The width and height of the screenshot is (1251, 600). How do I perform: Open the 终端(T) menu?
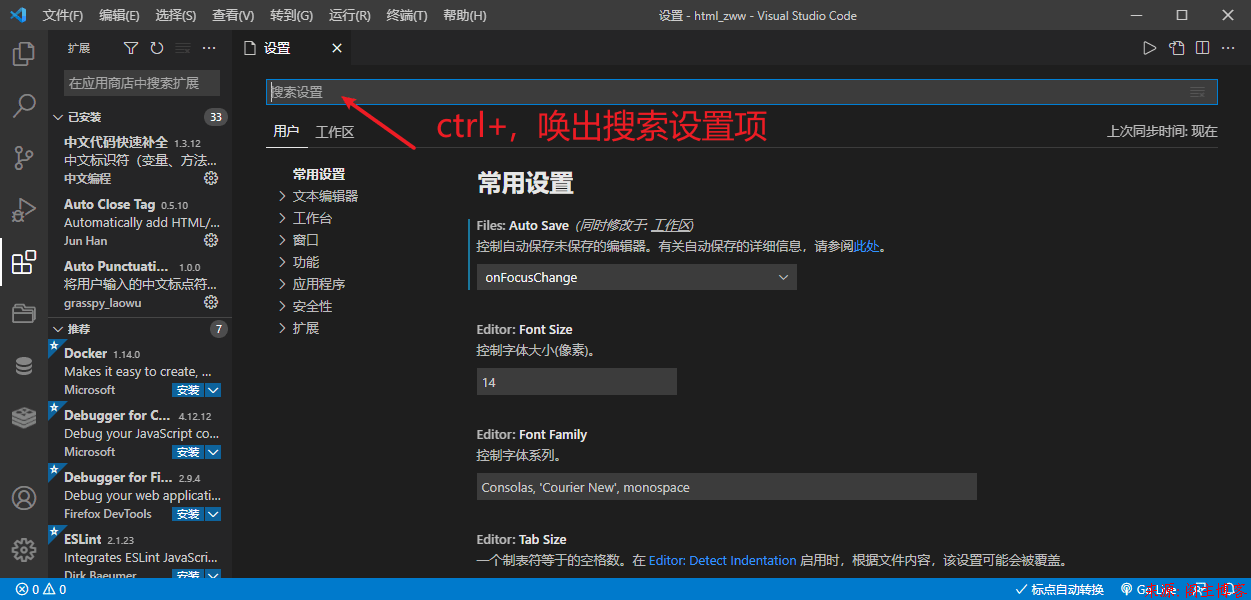pos(407,16)
